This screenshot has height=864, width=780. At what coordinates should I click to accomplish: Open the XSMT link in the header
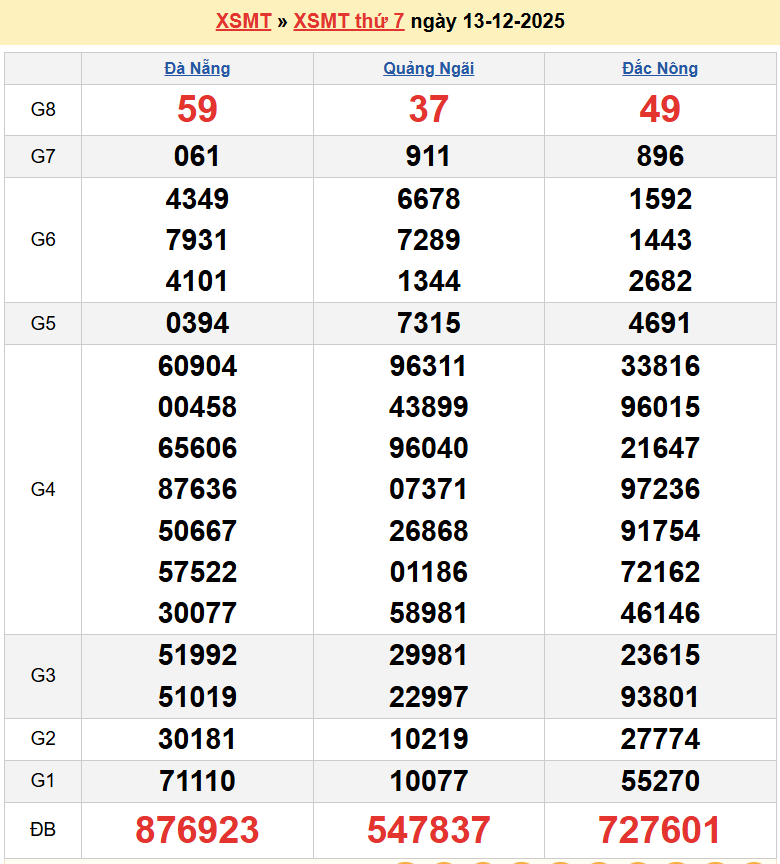(x=243, y=21)
